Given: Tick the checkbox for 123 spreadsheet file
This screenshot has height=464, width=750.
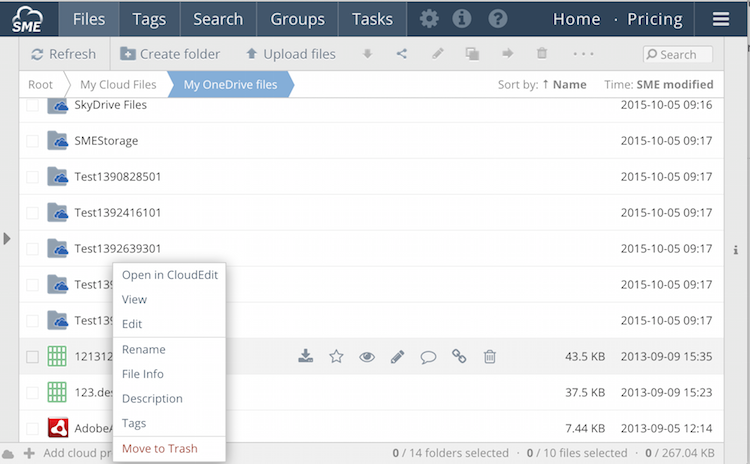Looking at the screenshot, I should tap(33, 392).
